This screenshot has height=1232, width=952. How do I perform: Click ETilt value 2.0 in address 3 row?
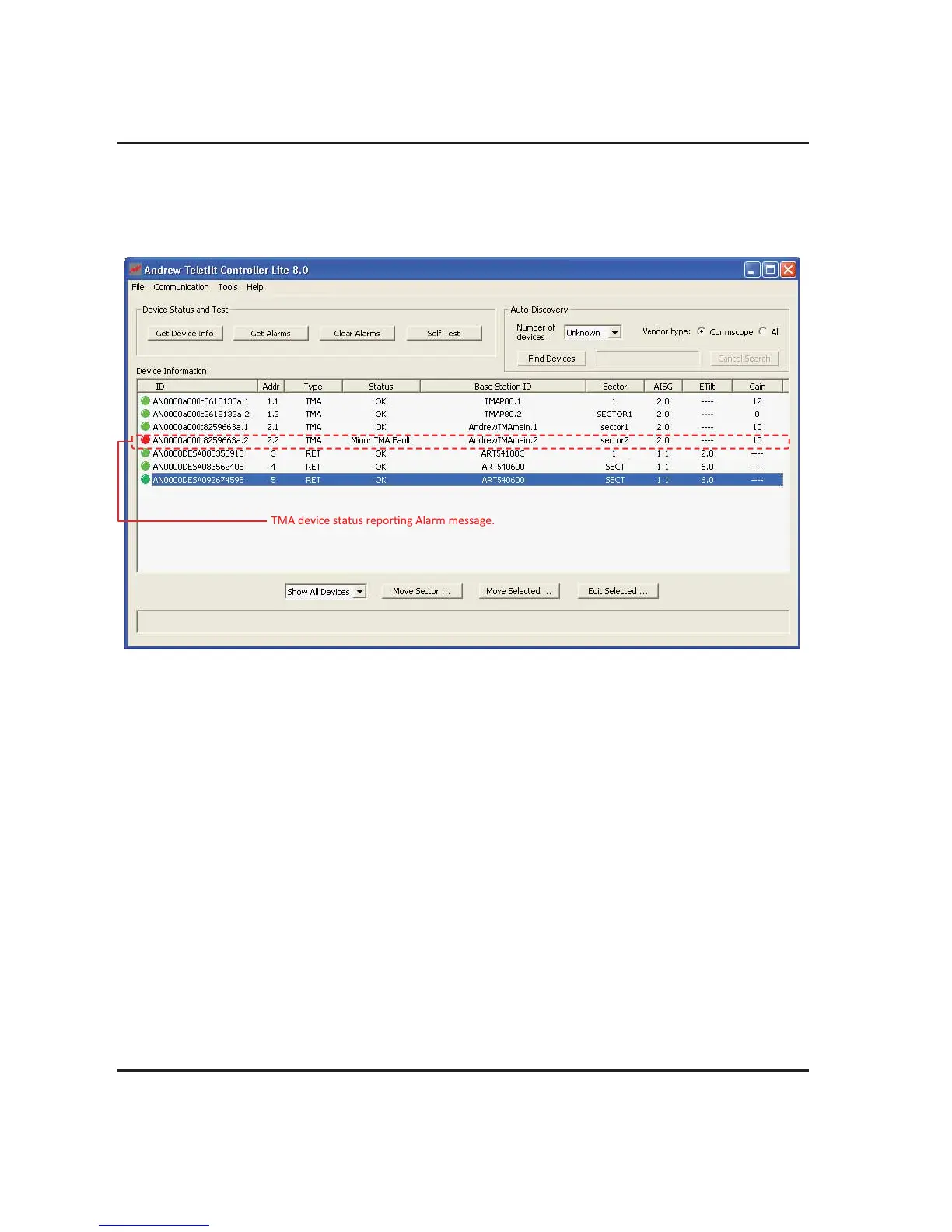pyautogui.click(x=707, y=453)
